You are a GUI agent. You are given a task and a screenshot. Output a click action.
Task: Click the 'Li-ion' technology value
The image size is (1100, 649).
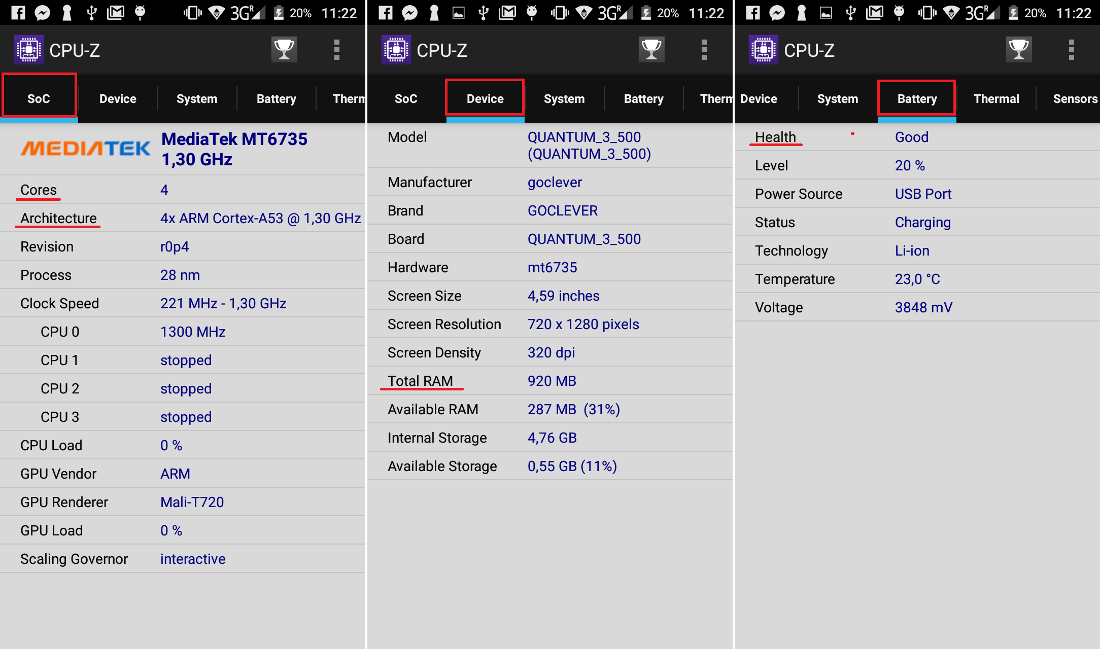point(912,250)
